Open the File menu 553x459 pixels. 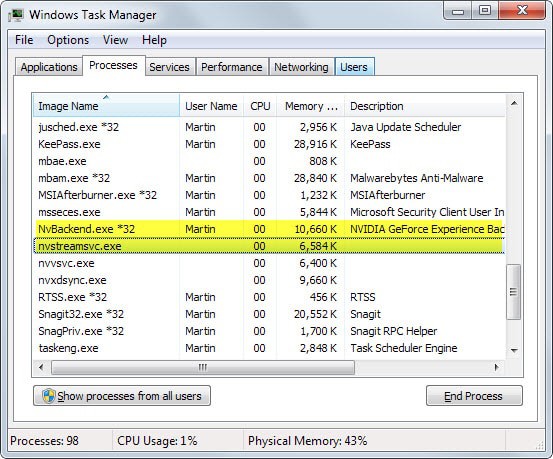24,40
